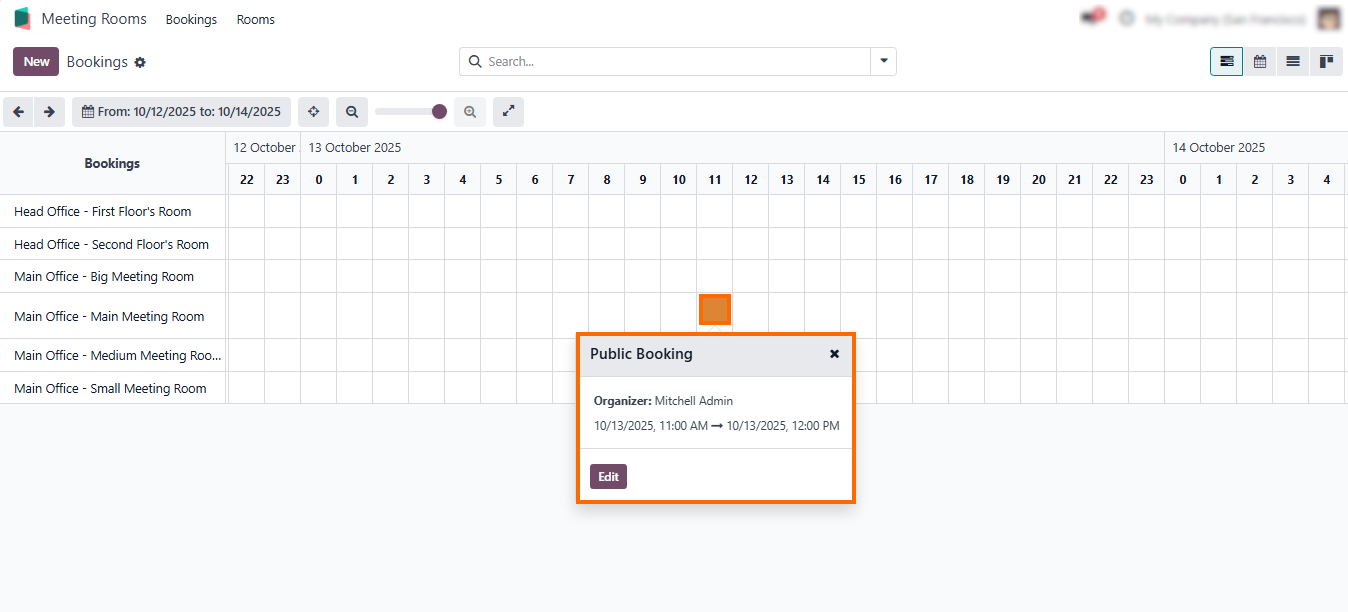
Task: Switch to List view
Action: [1293, 62]
